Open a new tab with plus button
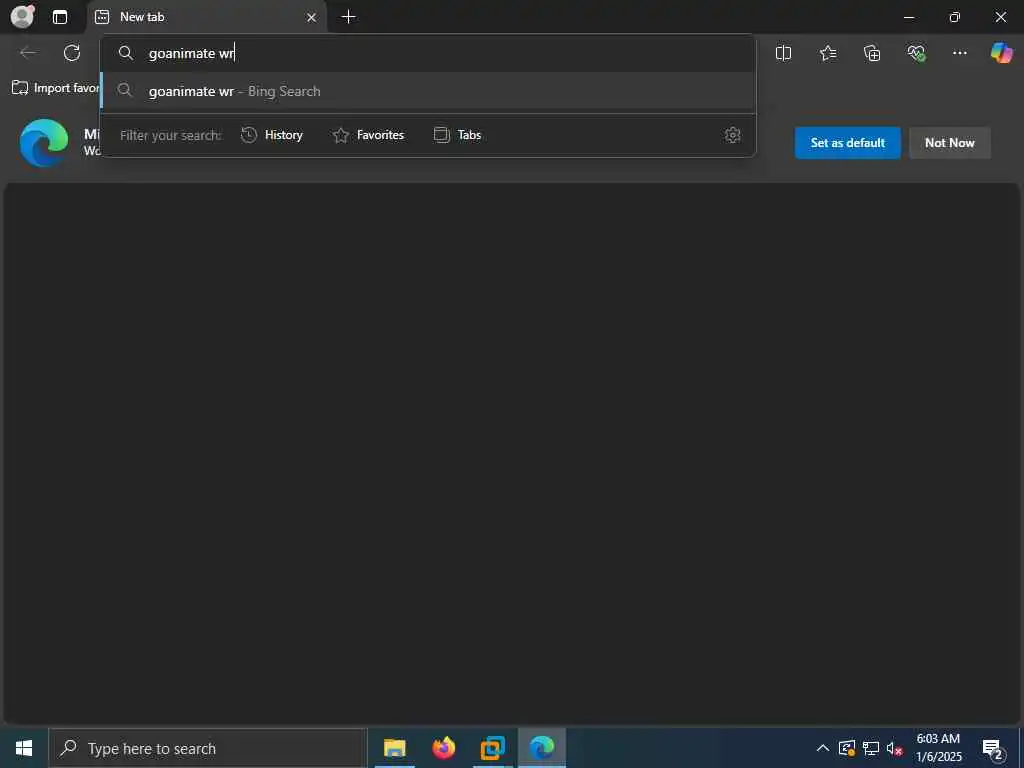Viewport: 1024px width, 768px height. pos(349,17)
